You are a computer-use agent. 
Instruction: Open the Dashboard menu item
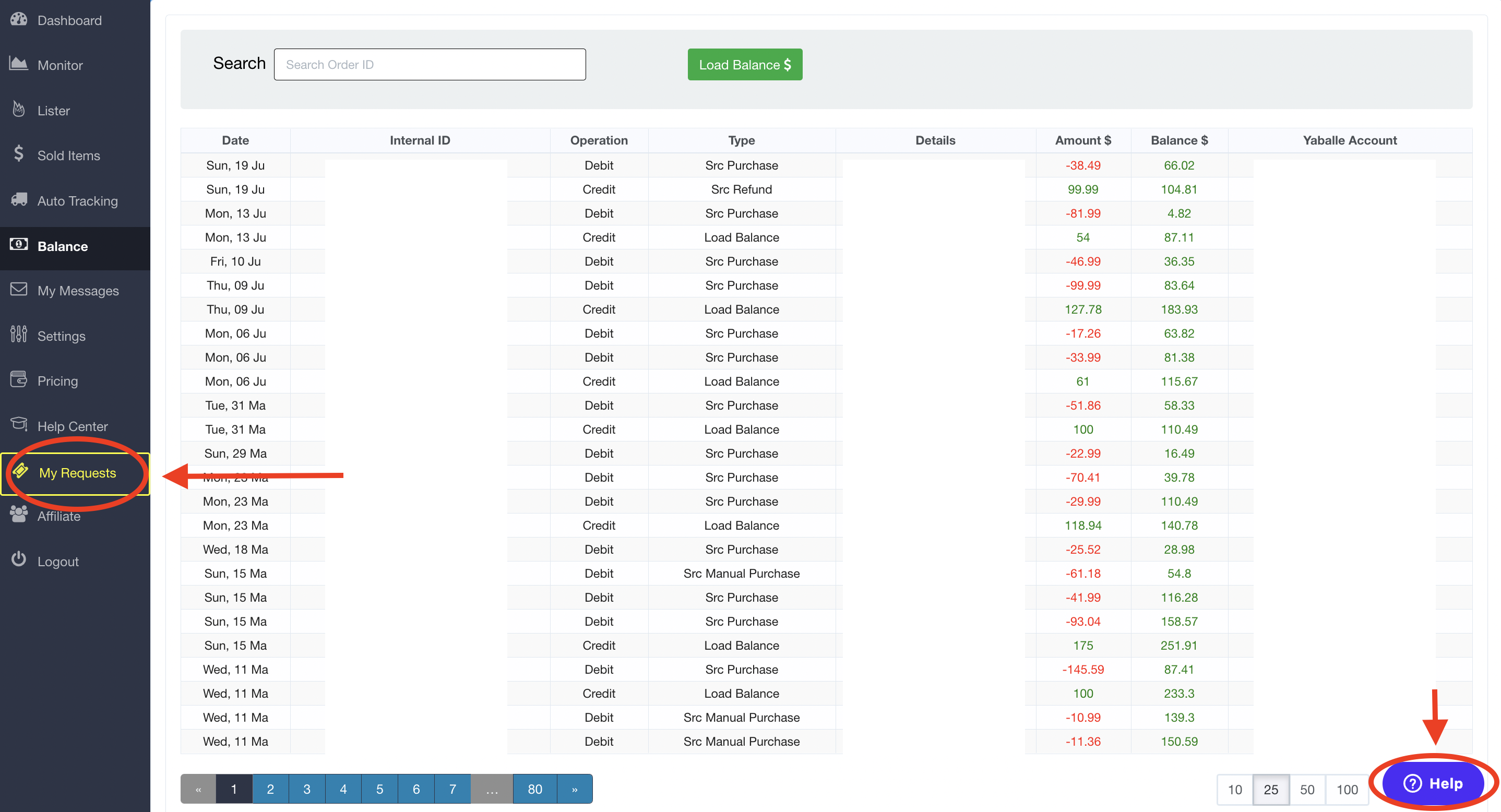point(75,20)
